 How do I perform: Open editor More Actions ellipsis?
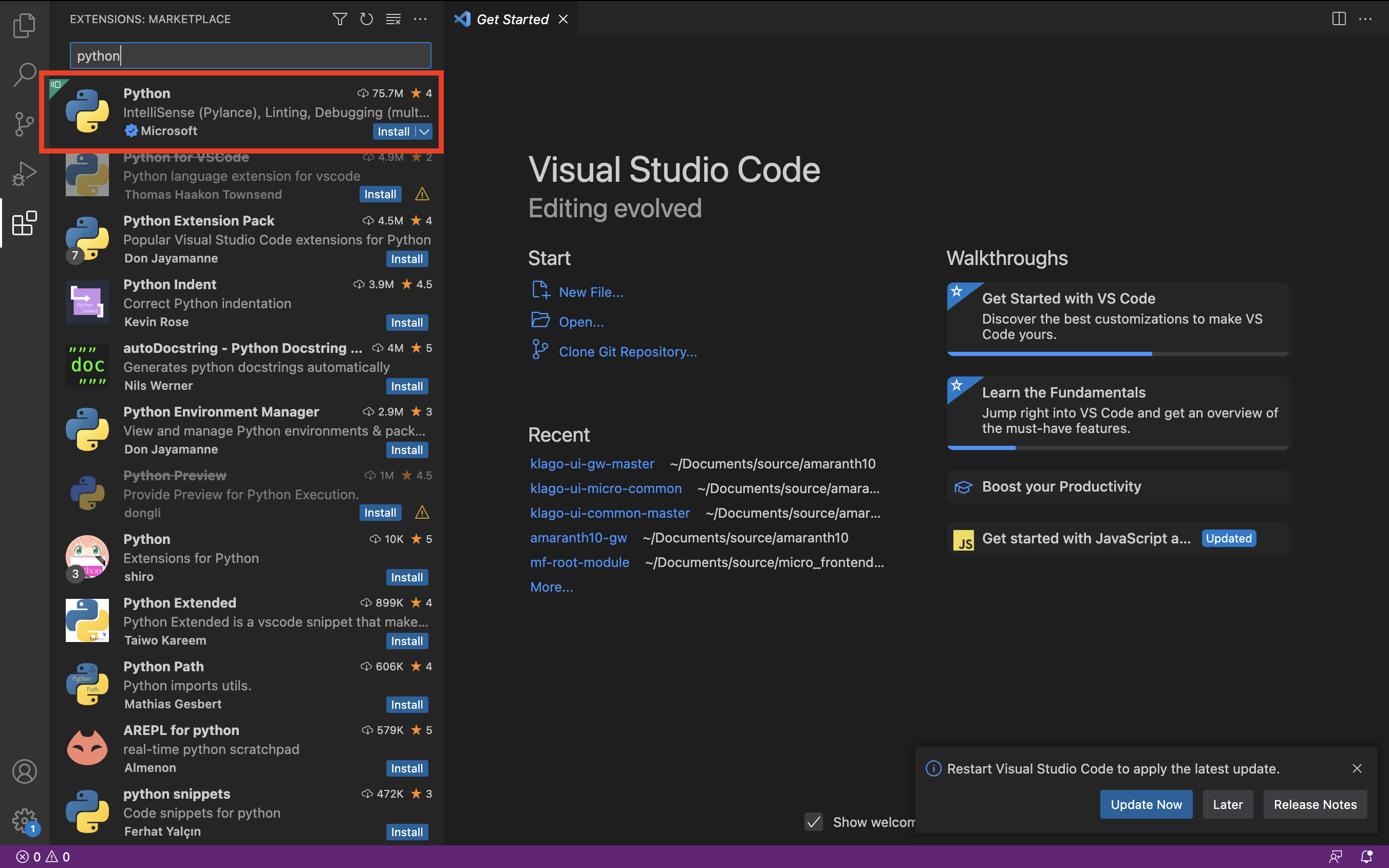(x=1365, y=20)
